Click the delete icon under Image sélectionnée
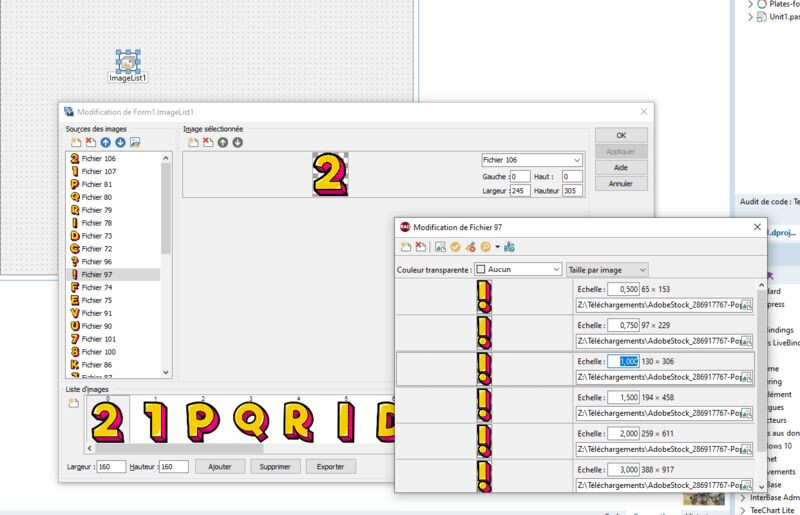The width and height of the screenshot is (800, 515). coord(208,142)
